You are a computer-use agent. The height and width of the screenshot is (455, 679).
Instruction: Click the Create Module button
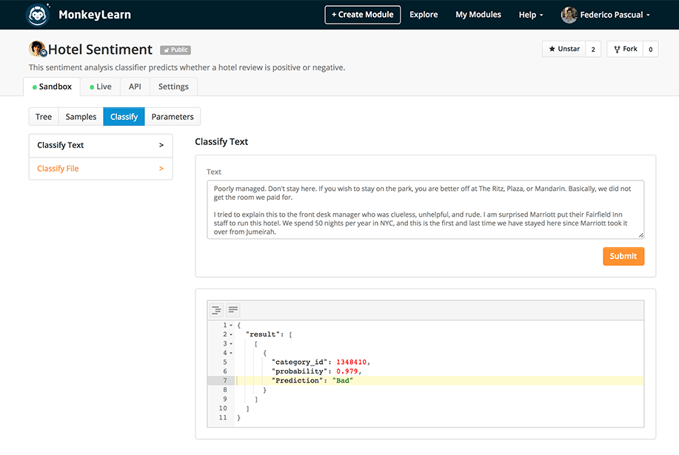[362, 15]
